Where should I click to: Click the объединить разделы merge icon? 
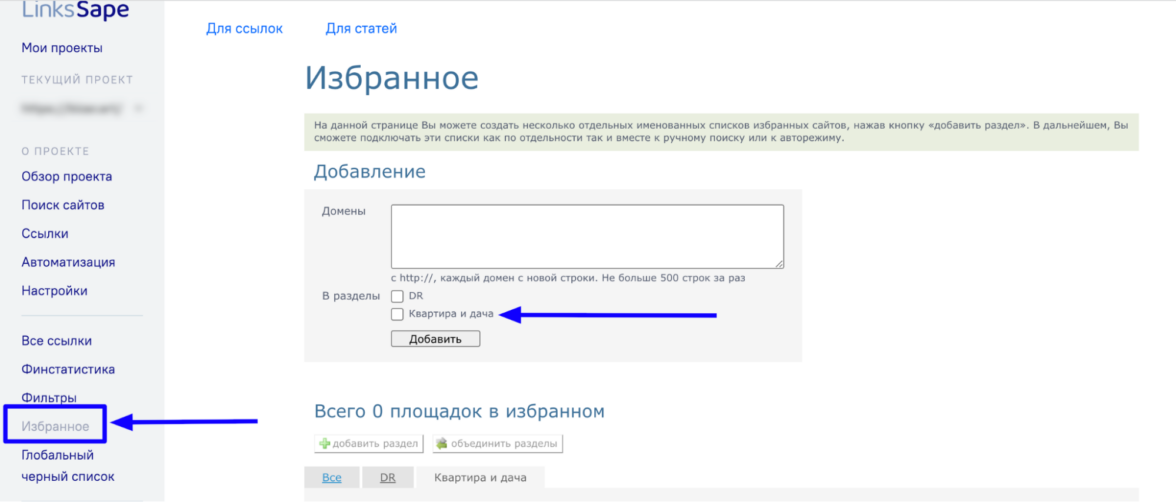click(x=442, y=443)
